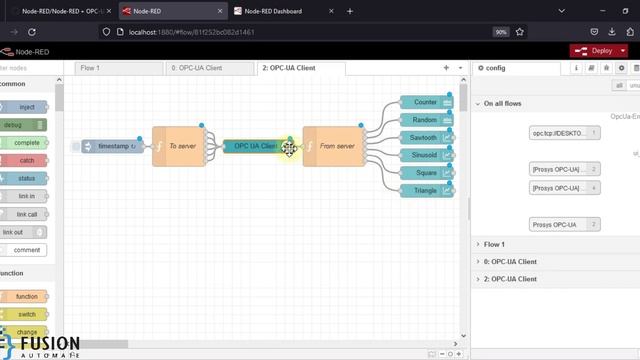Select the 2: OPC-UA Client flow tab
This screenshot has height=360, width=640.
[301, 68]
